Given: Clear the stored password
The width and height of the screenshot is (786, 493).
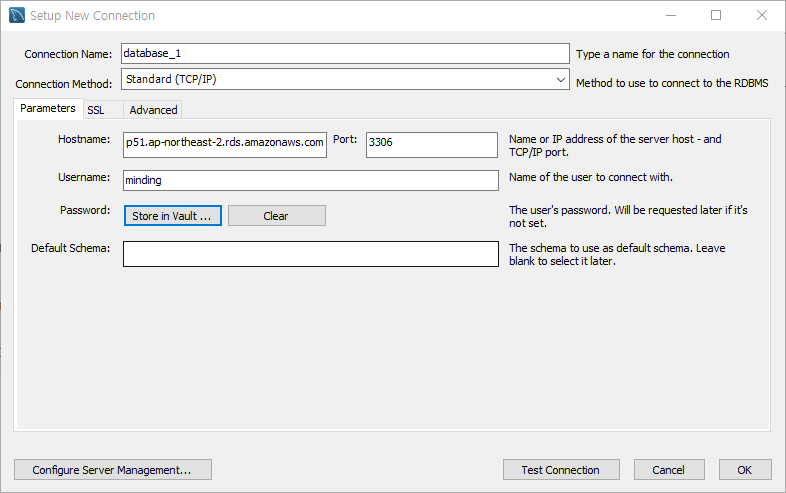Looking at the screenshot, I should [277, 216].
